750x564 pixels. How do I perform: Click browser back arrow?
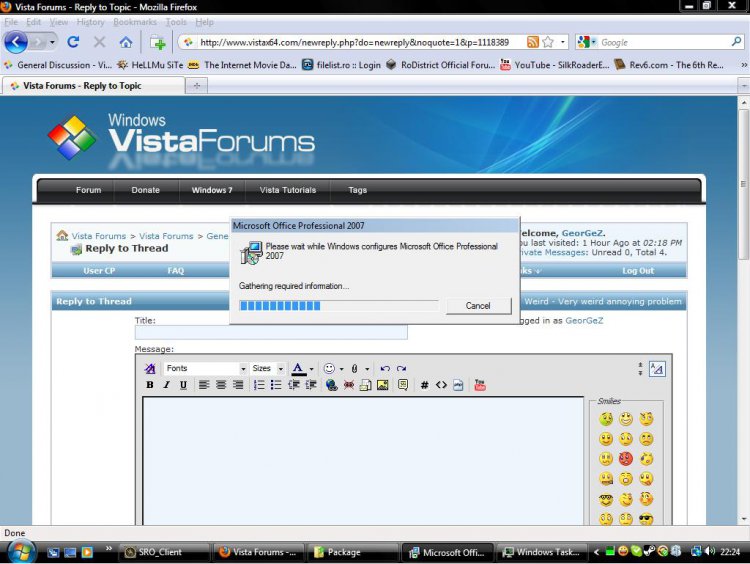click(16, 42)
